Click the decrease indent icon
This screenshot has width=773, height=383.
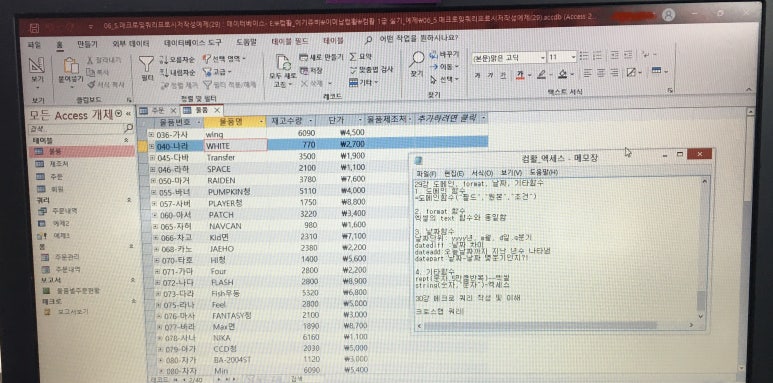[x=615, y=55]
